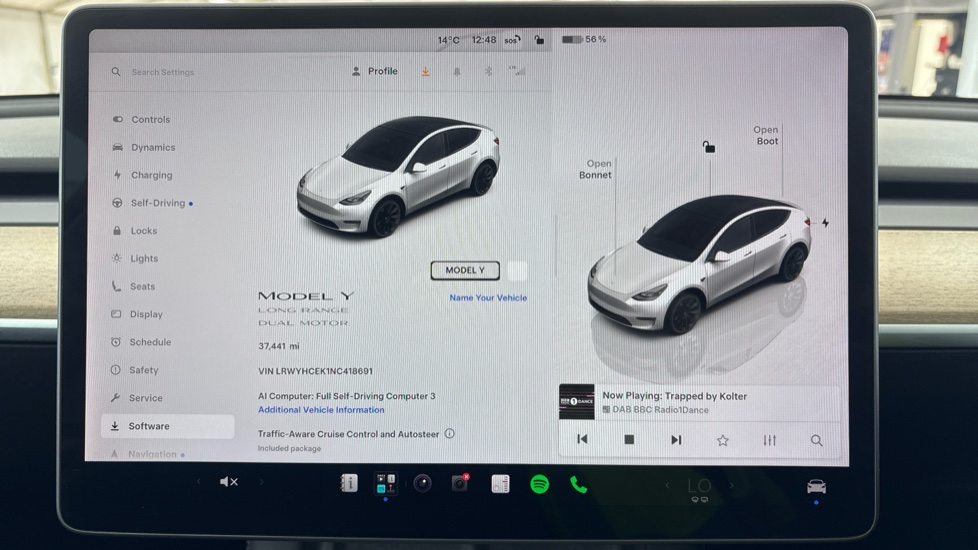This screenshot has width=978, height=550.
Task: Stop the media playback
Action: (x=629, y=440)
